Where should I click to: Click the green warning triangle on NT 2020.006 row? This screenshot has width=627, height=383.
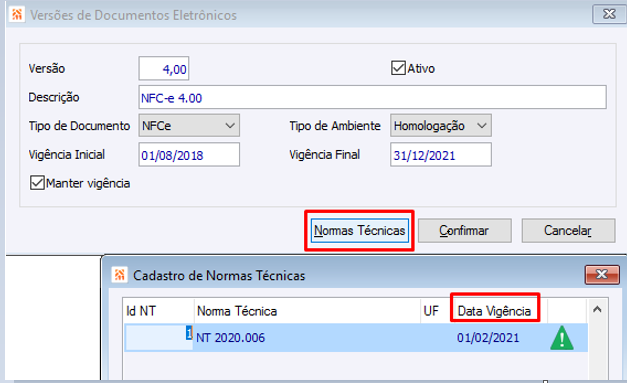pyautogui.click(x=562, y=338)
